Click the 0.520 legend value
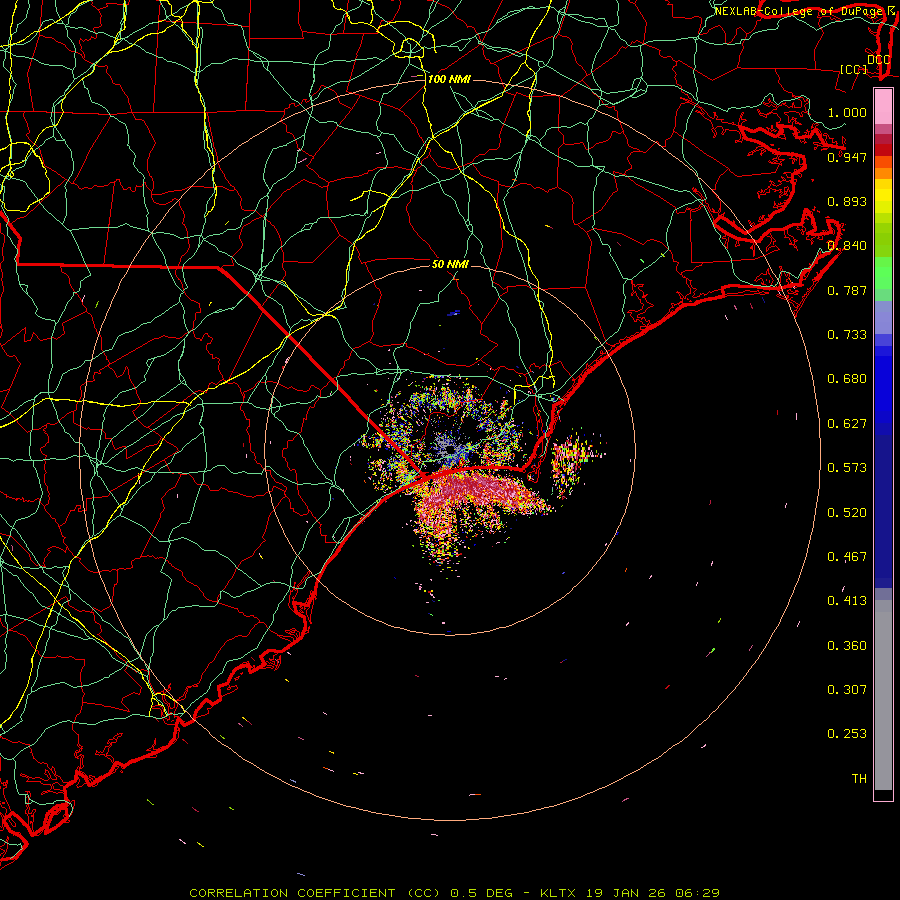Image resolution: width=900 pixels, height=900 pixels. click(847, 513)
